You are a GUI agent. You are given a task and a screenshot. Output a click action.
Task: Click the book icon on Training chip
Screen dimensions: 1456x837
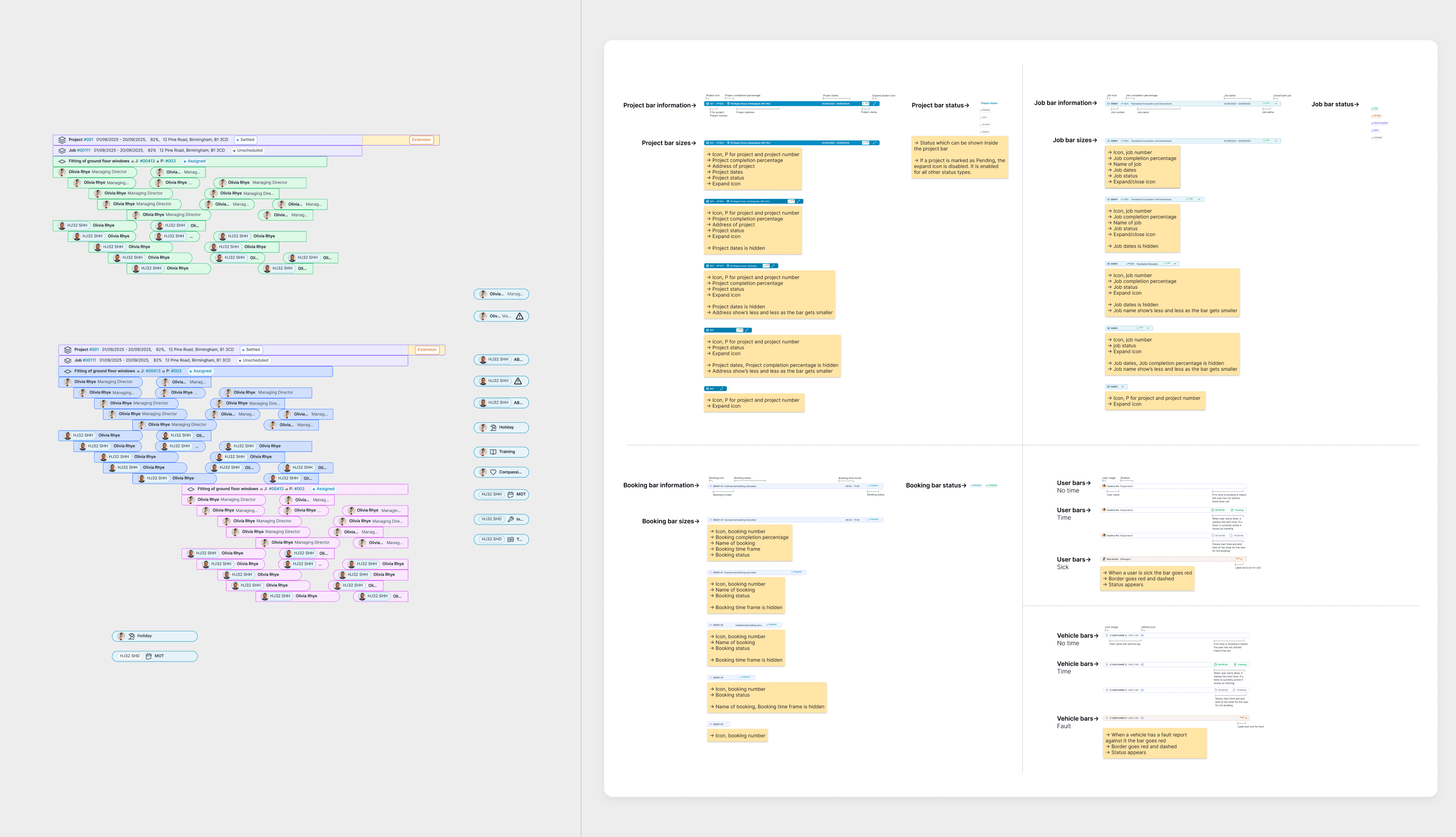pos(493,452)
